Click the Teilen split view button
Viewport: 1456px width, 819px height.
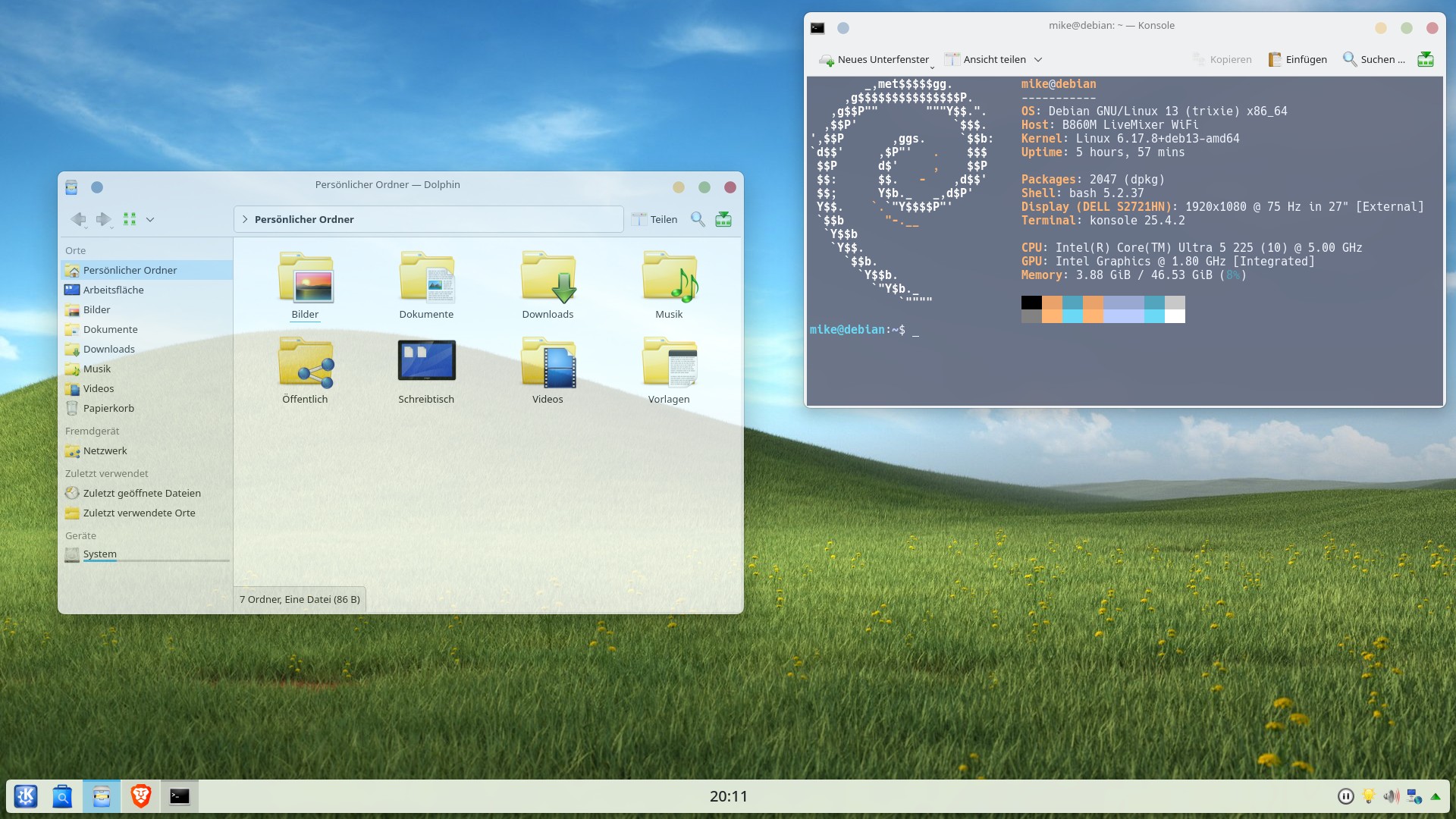(x=654, y=219)
